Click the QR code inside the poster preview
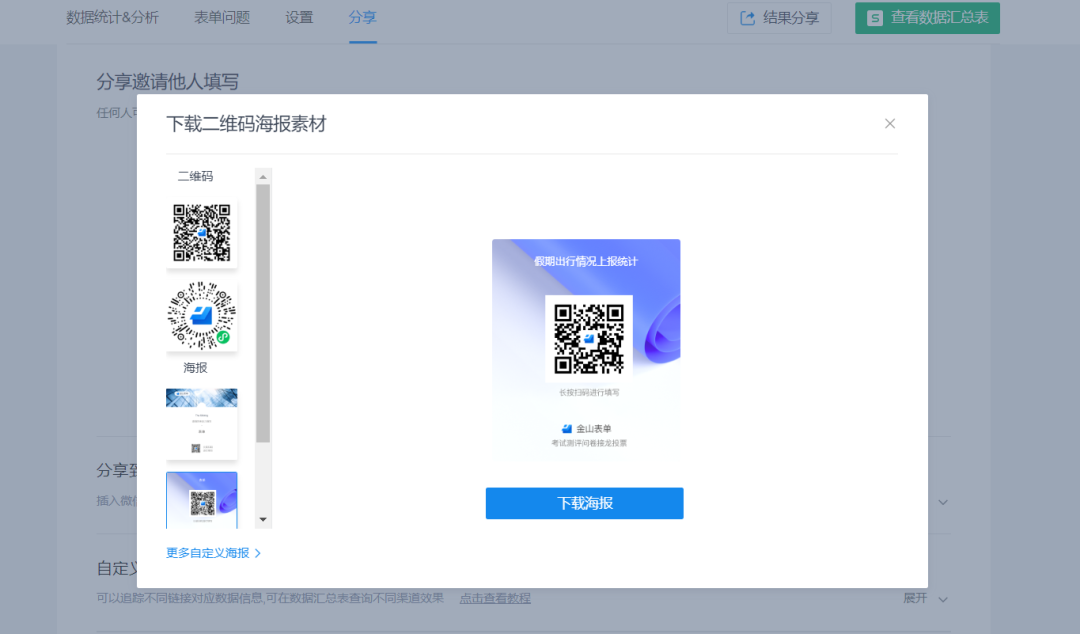The image size is (1080, 634). [x=589, y=338]
